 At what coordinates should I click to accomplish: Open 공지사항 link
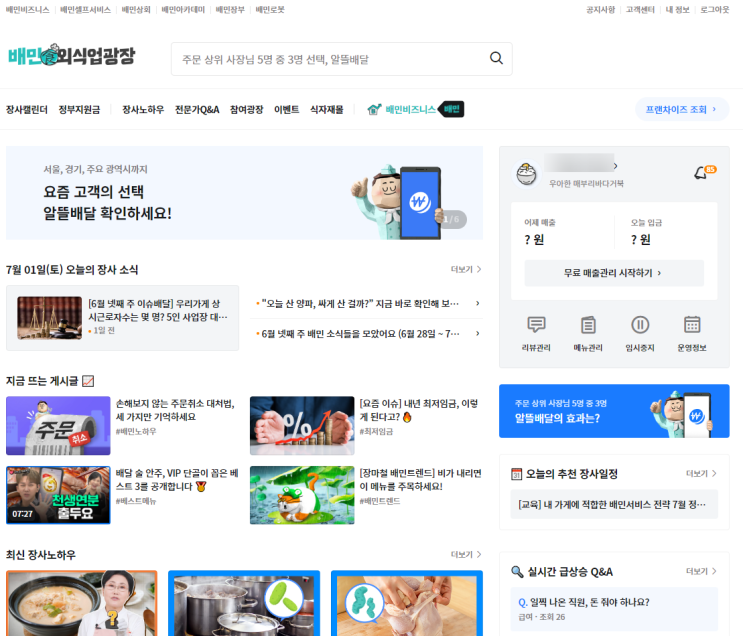click(600, 10)
